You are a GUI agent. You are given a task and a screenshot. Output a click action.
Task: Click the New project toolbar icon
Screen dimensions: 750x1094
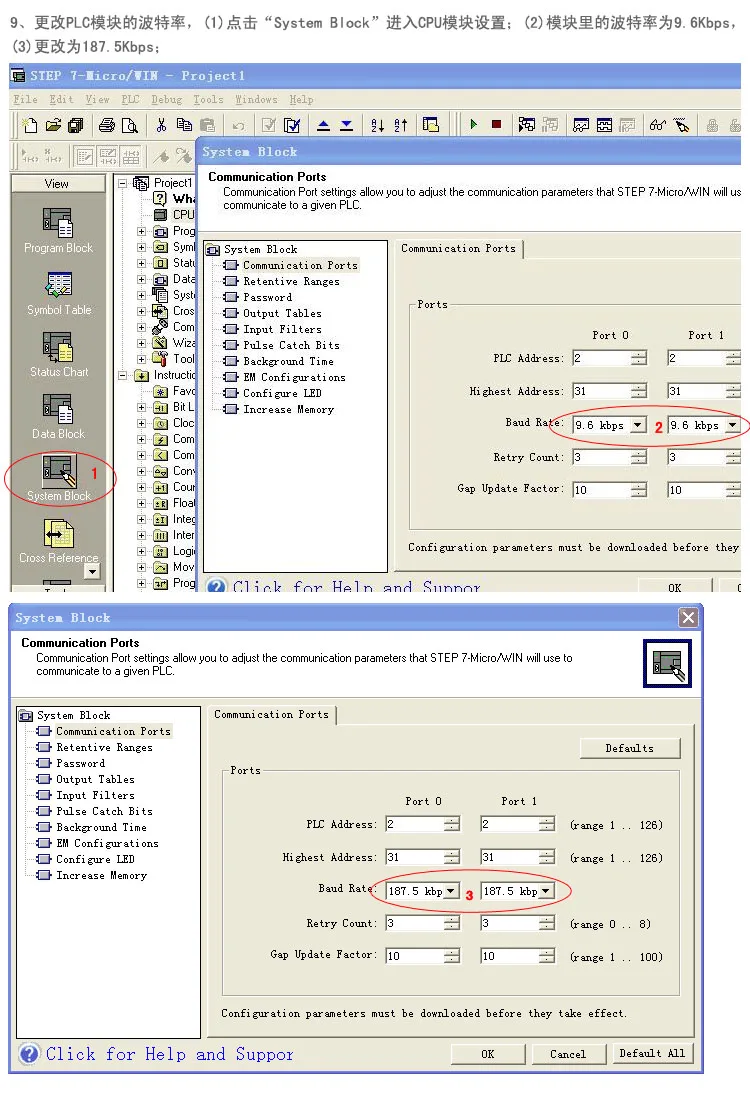click(29, 126)
